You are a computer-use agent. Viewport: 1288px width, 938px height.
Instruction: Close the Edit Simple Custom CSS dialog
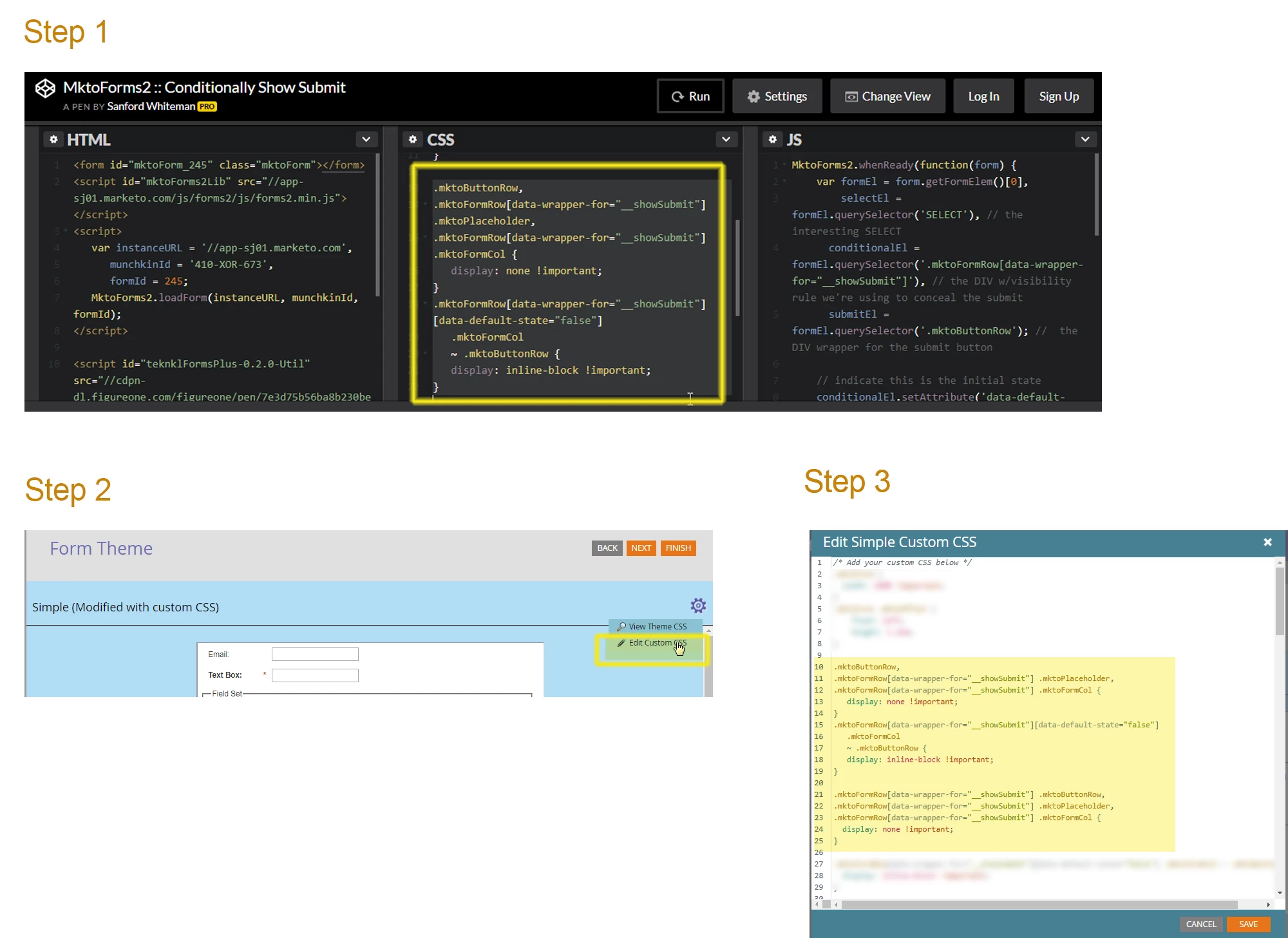pyautogui.click(x=1267, y=542)
